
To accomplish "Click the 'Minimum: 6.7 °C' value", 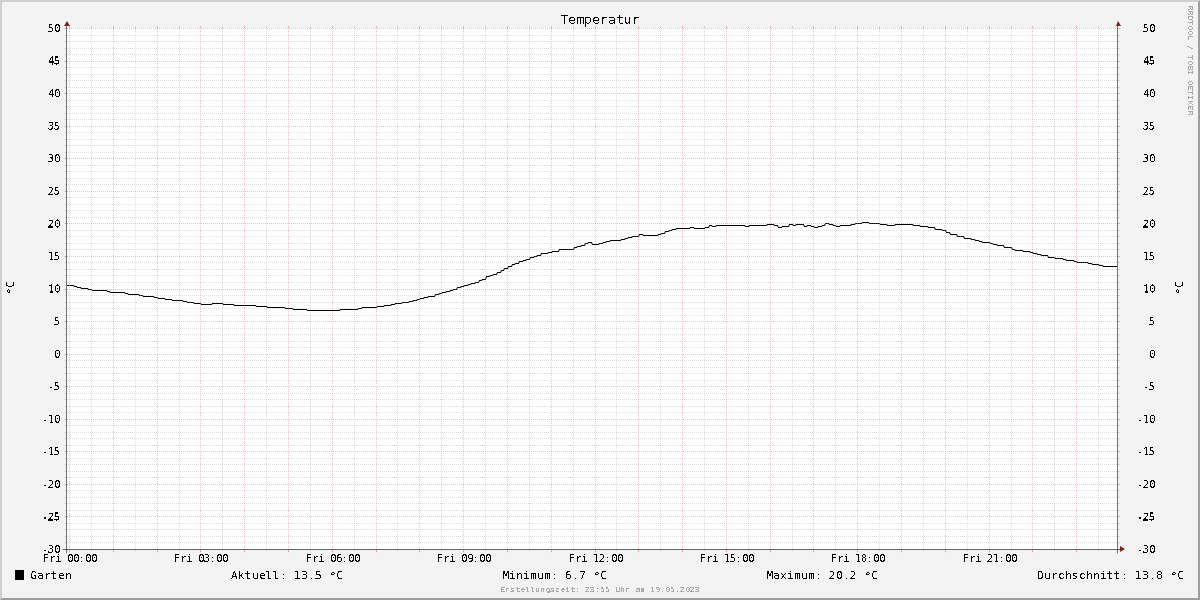I will click(x=555, y=575).
